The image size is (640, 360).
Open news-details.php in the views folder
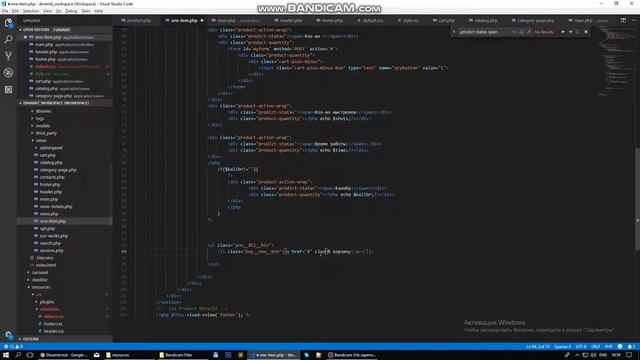(x=56, y=207)
